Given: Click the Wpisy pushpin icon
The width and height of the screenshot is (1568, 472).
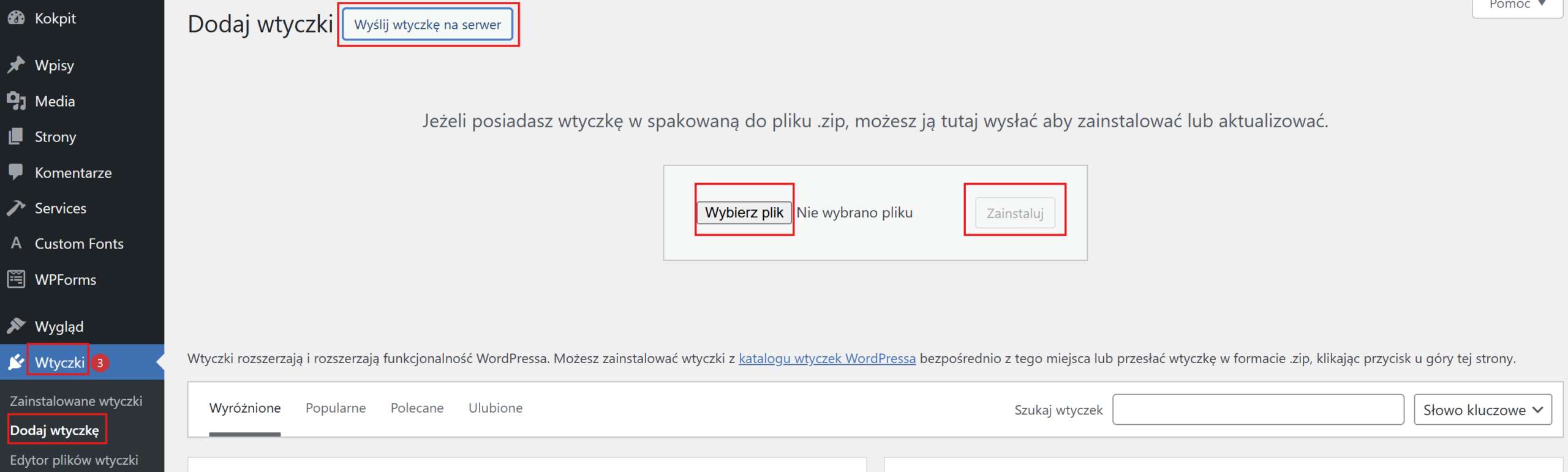Looking at the screenshot, I should coord(16,65).
